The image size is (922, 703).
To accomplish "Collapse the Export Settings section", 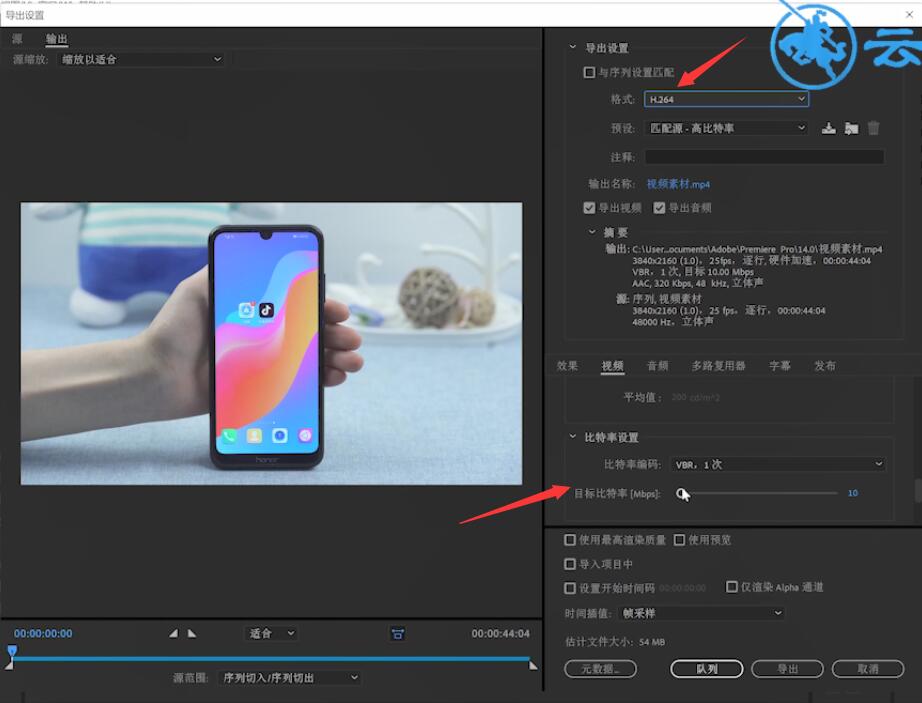I will pyautogui.click(x=573, y=47).
